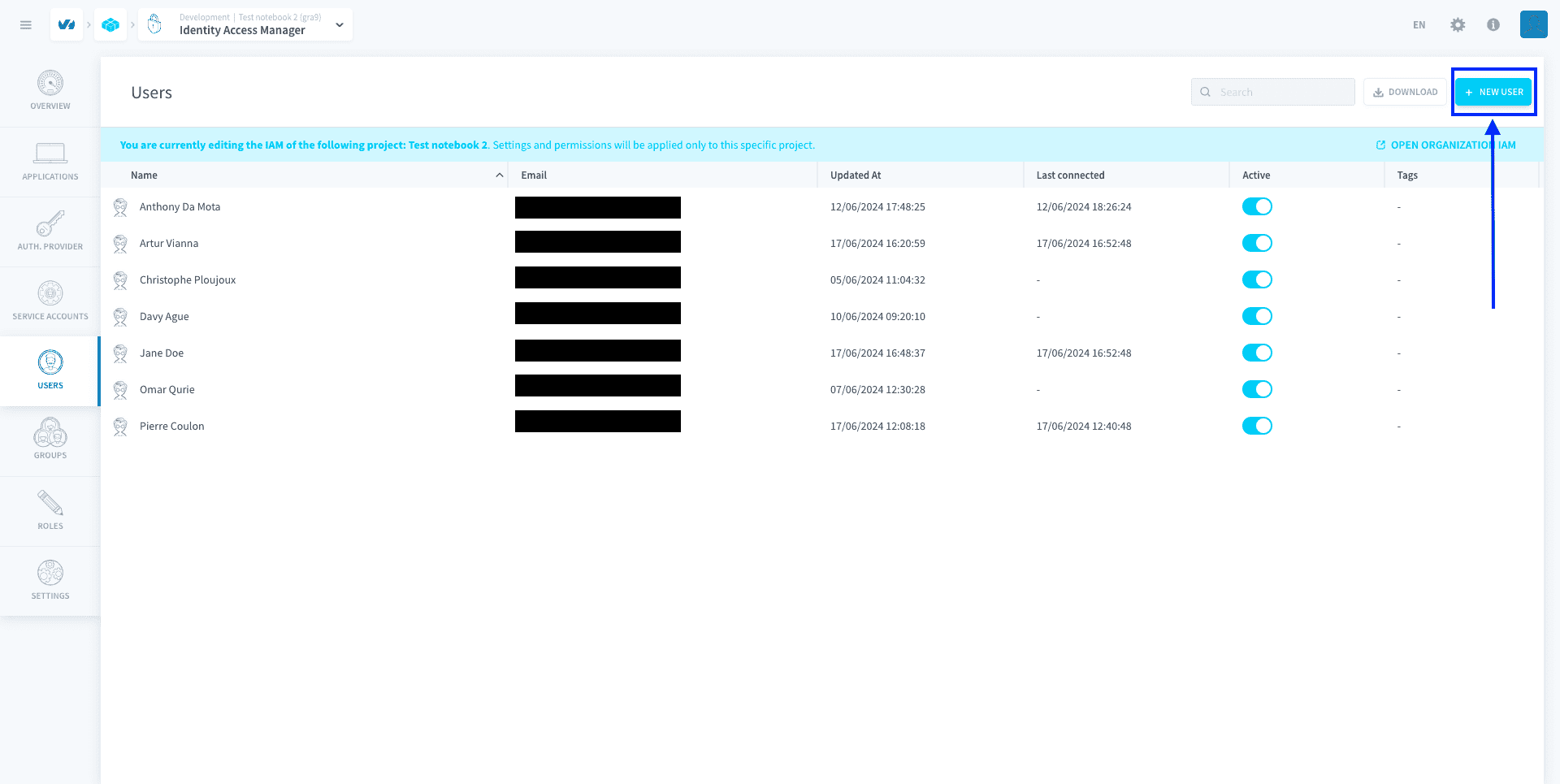The height and width of the screenshot is (784, 1560).
Task: Click the search magnifier icon
Action: (1206, 92)
